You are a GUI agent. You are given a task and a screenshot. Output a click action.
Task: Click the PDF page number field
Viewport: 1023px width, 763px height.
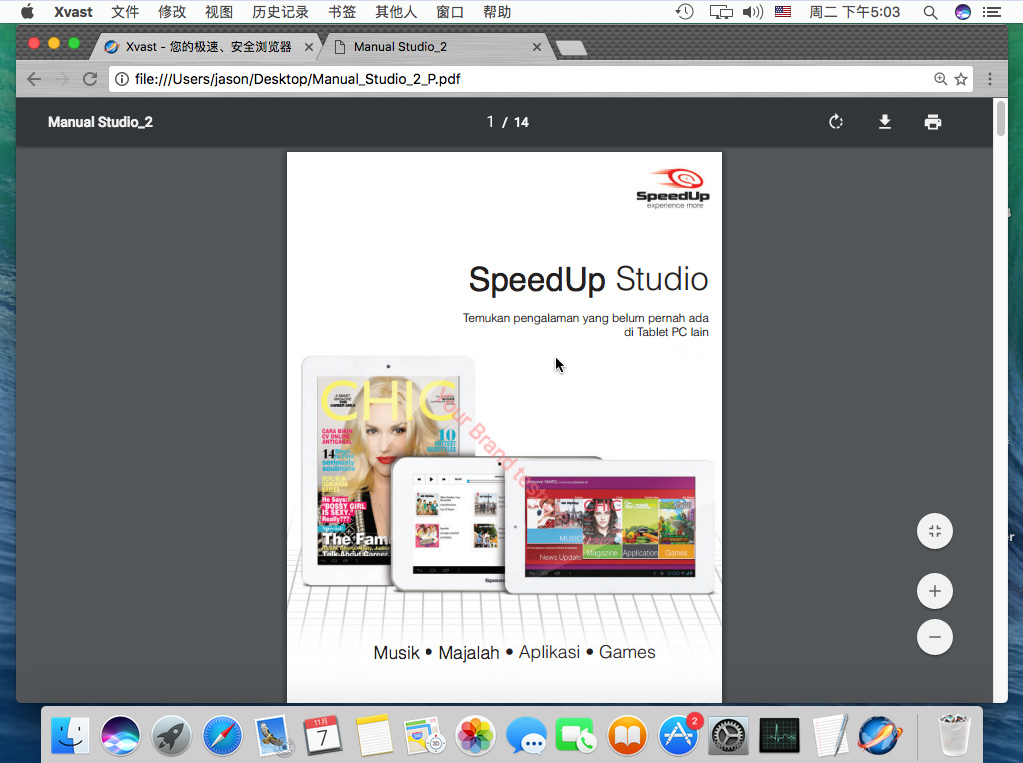pos(490,122)
